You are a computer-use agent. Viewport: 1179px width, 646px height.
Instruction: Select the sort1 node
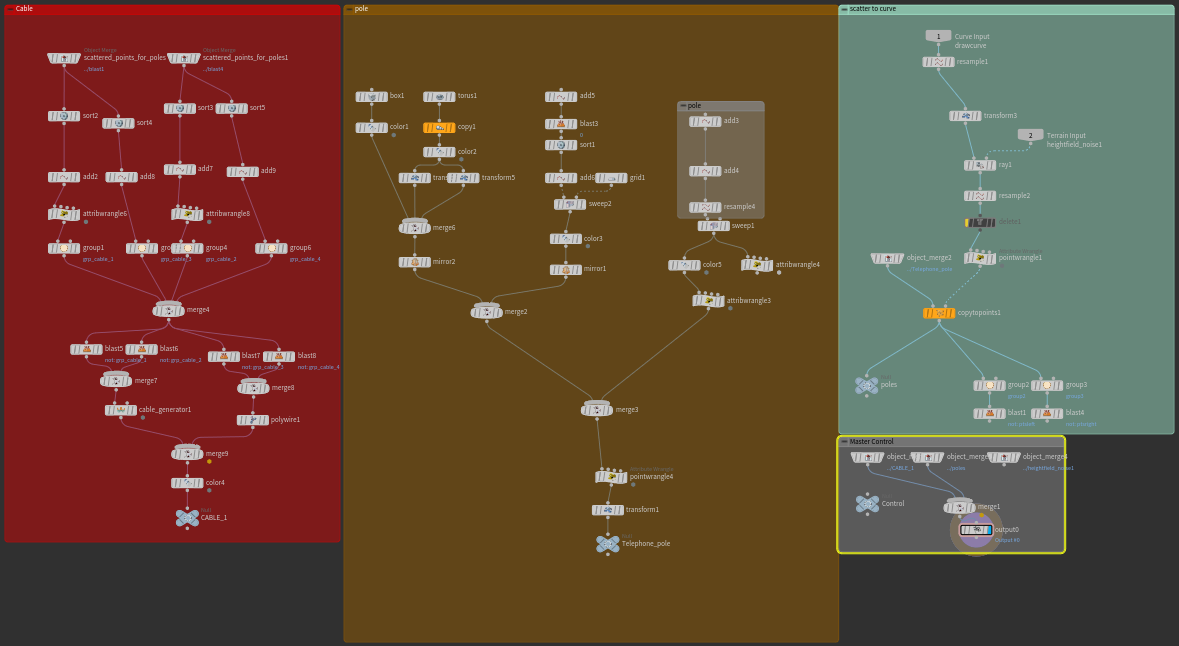561,144
